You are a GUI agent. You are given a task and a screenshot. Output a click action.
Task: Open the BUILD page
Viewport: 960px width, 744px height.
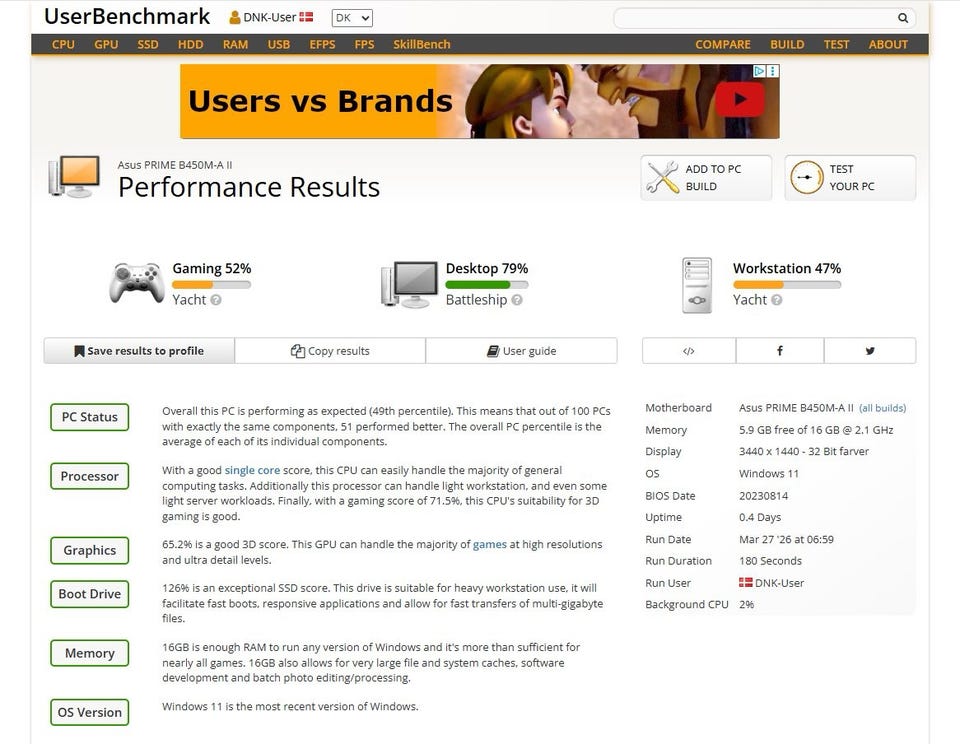(x=787, y=44)
